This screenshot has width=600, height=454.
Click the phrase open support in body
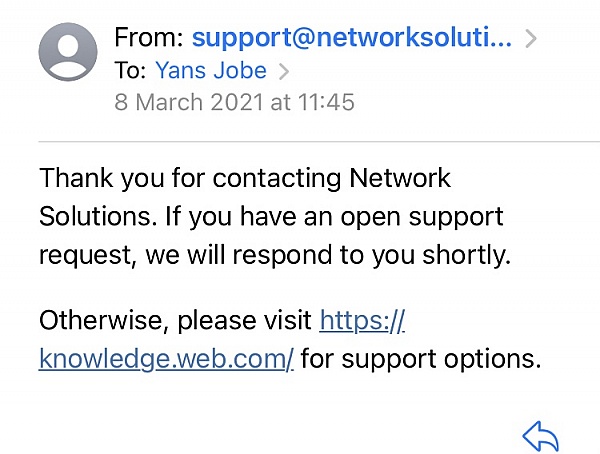[x=422, y=217]
